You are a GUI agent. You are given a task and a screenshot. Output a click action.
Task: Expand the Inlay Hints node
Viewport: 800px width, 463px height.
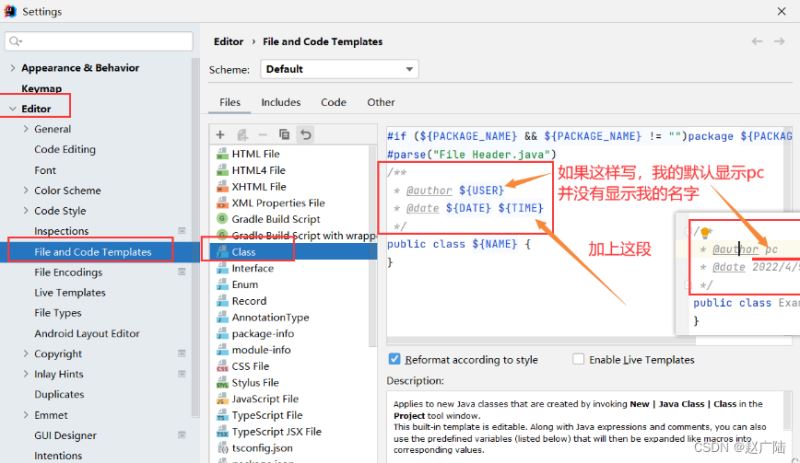tap(26, 374)
